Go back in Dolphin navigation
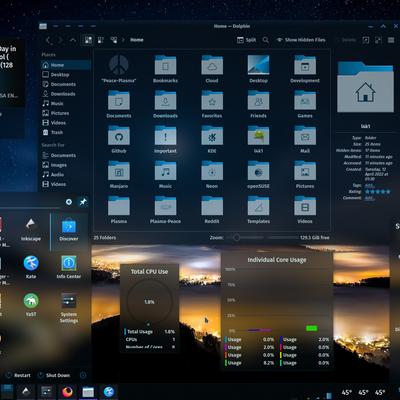The width and height of the screenshot is (400, 400). [x=49, y=40]
